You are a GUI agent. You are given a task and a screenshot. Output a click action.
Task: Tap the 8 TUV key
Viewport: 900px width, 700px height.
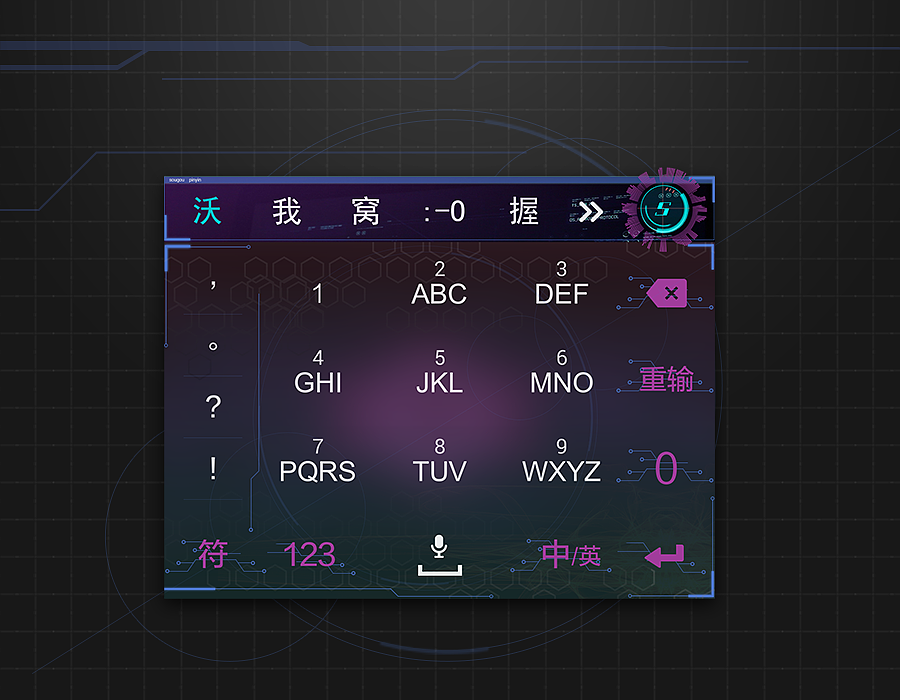point(439,461)
